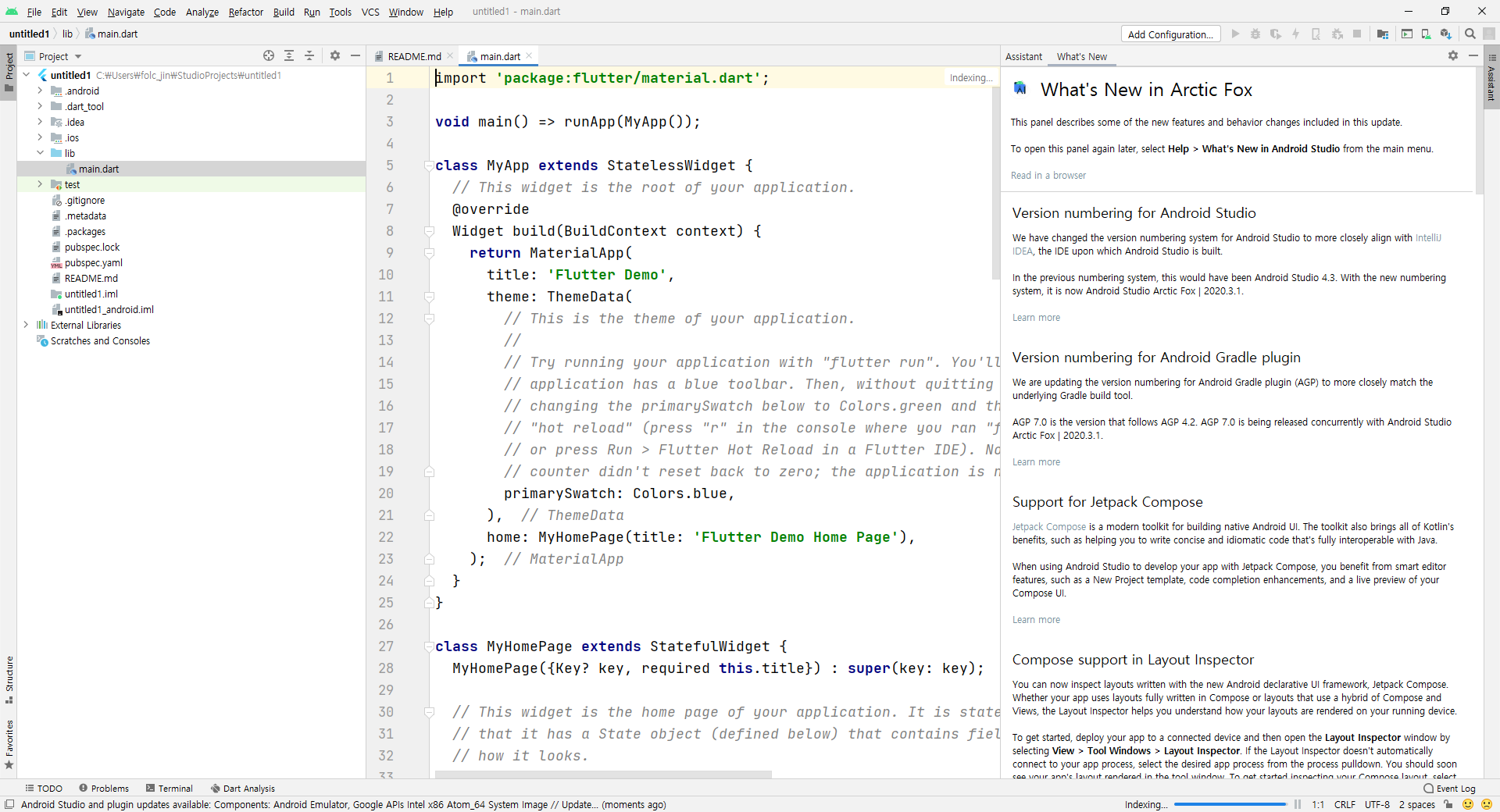Expand the test folder
This screenshot has width=1500, height=812.
pyautogui.click(x=40, y=184)
